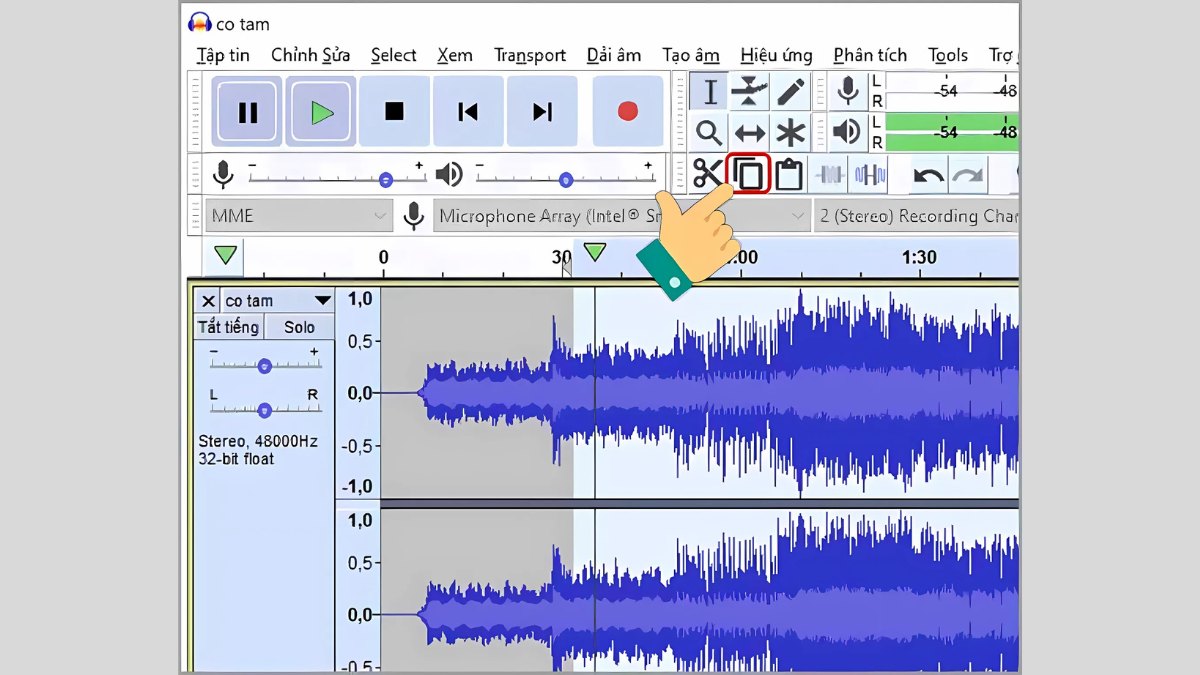This screenshot has width=1200, height=675.
Task: Copy selection with the Copy icon
Action: point(749,175)
